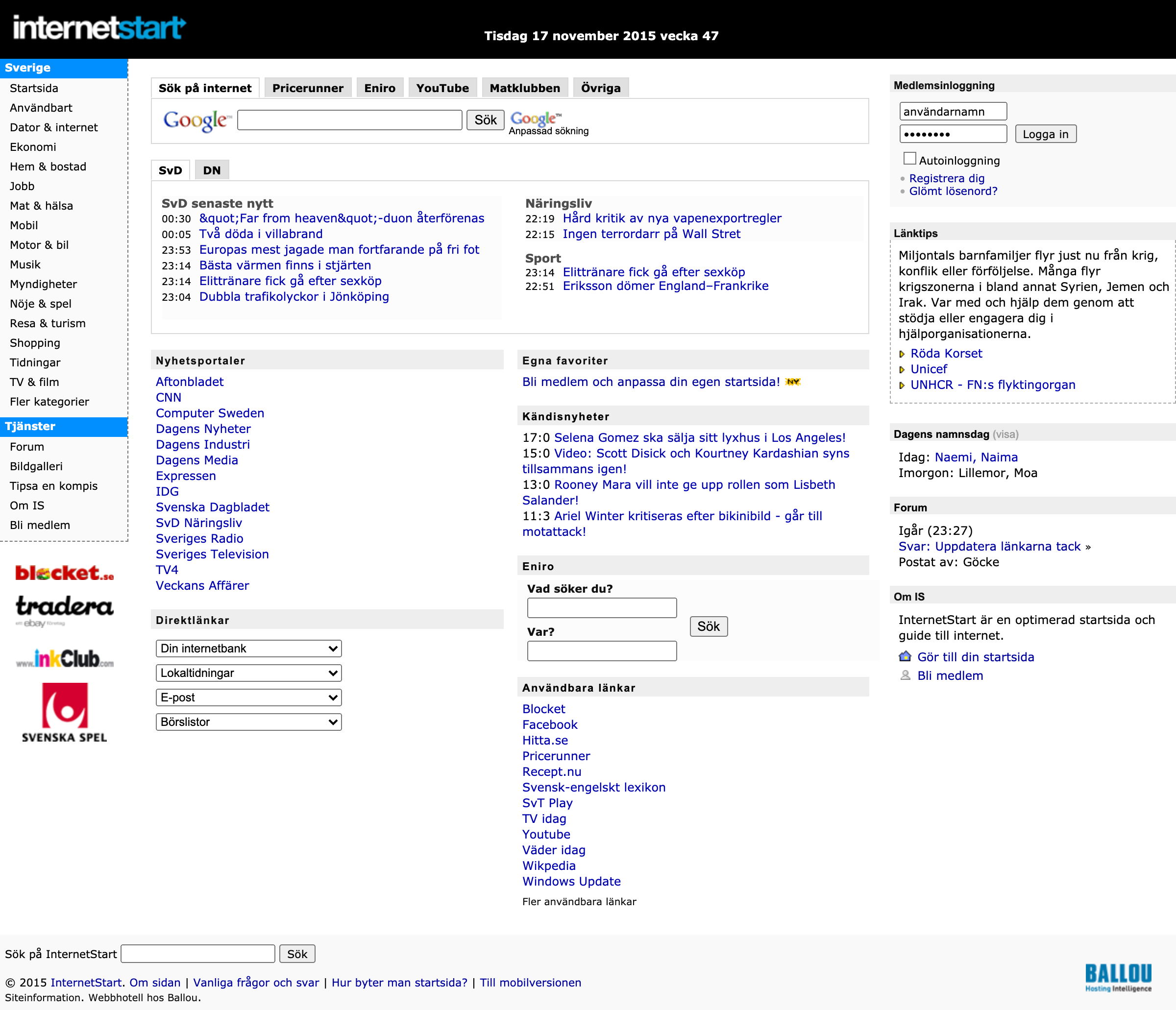This screenshot has height=1010, width=1176.
Task: Open the Ballou hosting logo
Action: pyautogui.click(x=1118, y=977)
